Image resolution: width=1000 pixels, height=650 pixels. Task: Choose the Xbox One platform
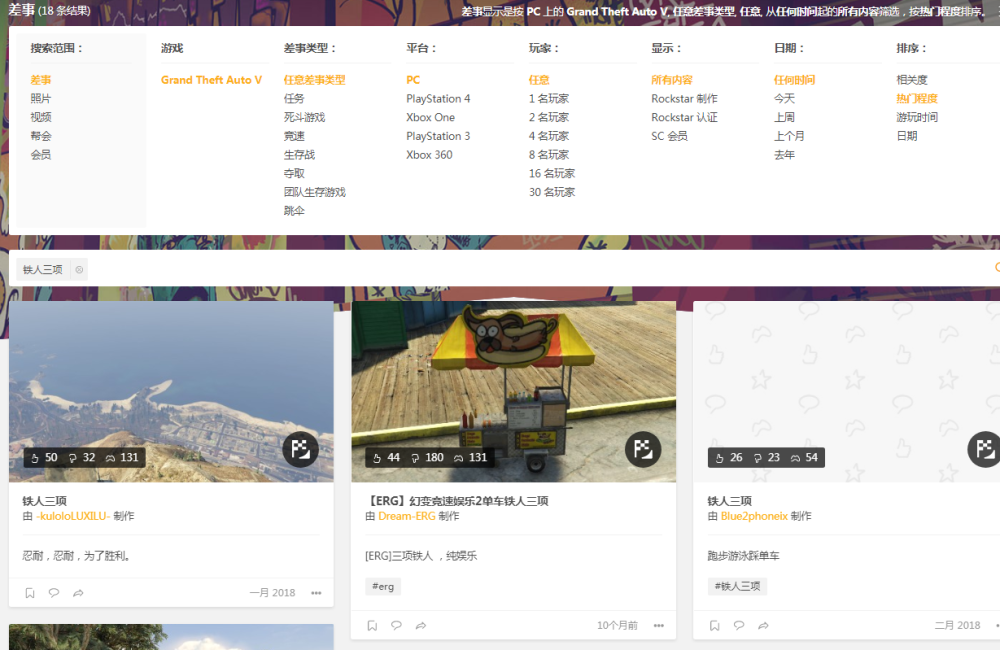click(x=430, y=117)
